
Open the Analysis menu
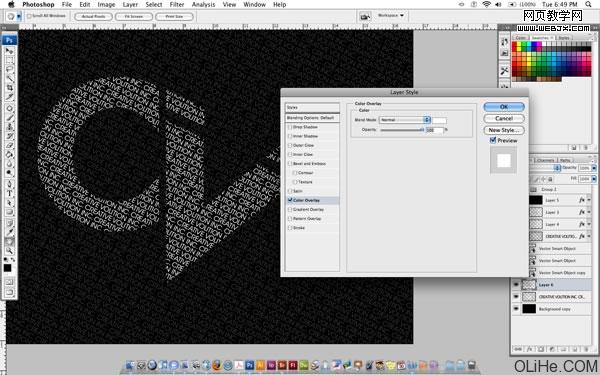pos(203,4)
